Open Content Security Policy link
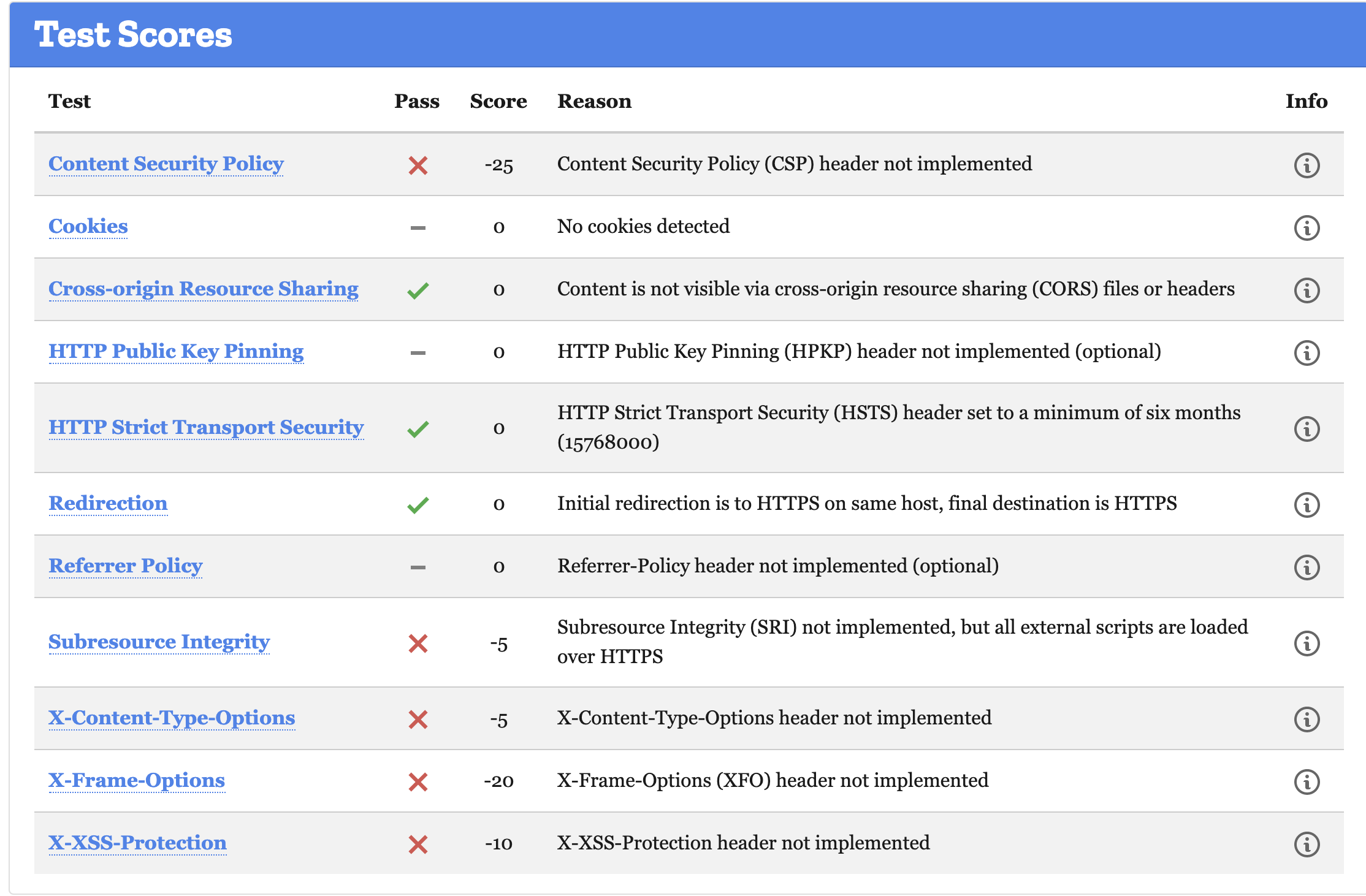The image size is (1366, 896). [166, 164]
